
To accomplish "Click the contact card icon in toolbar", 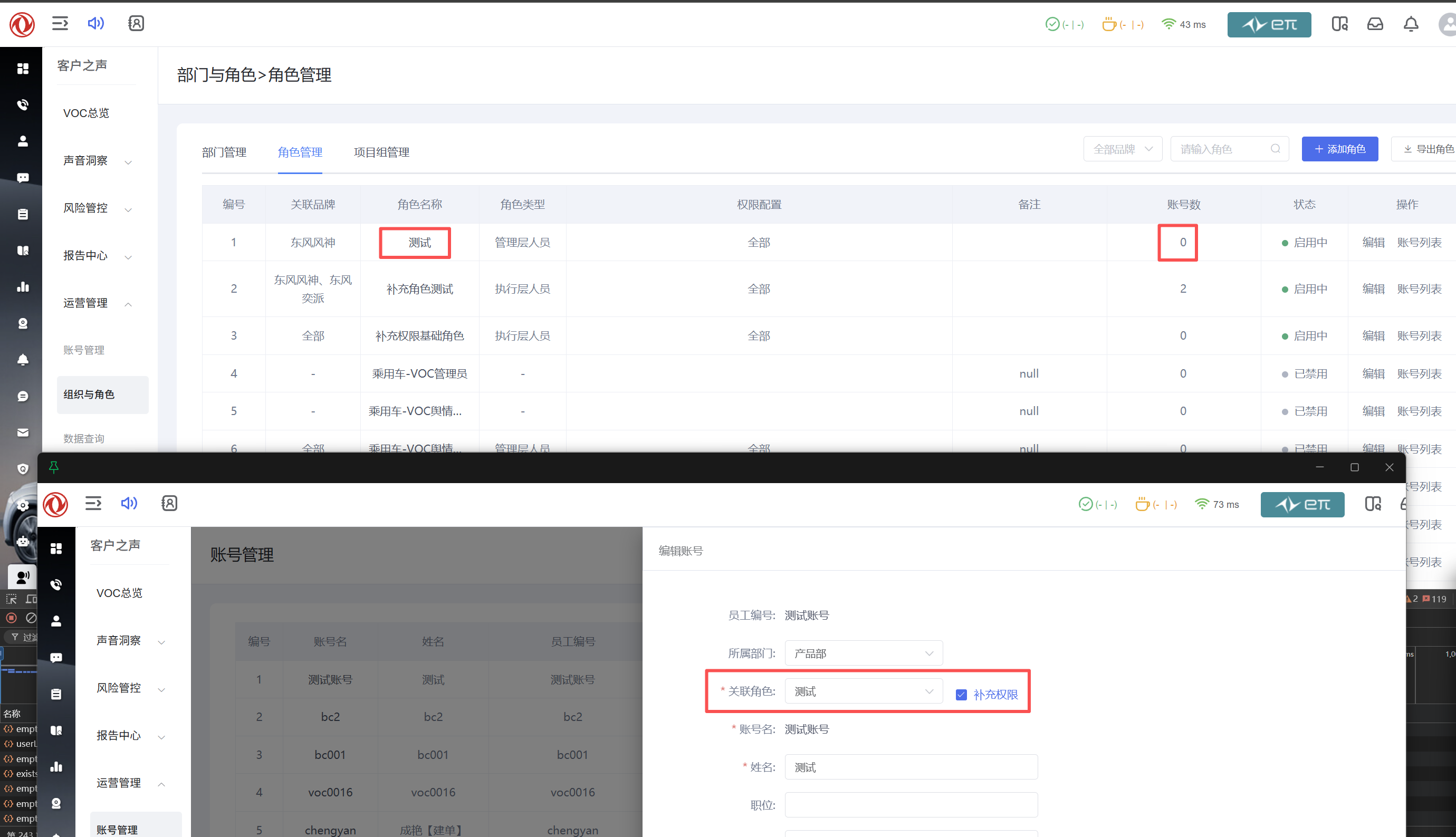I will coord(136,24).
